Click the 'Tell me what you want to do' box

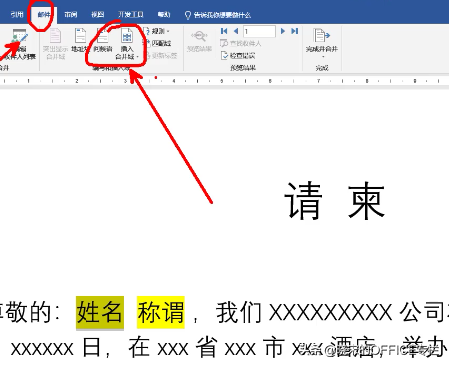[x=218, y=15]
